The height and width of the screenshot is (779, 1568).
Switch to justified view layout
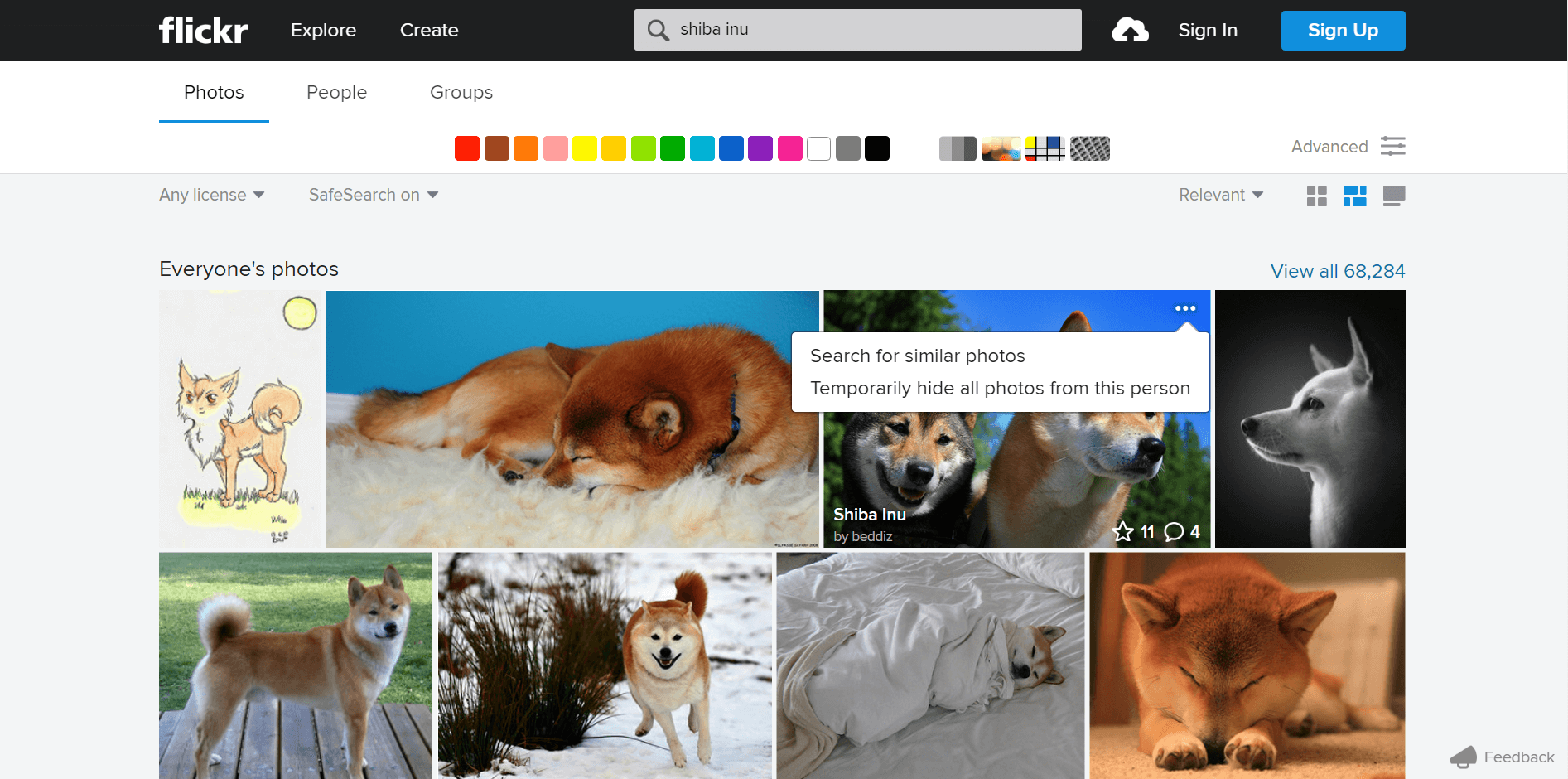(1355, 196)
